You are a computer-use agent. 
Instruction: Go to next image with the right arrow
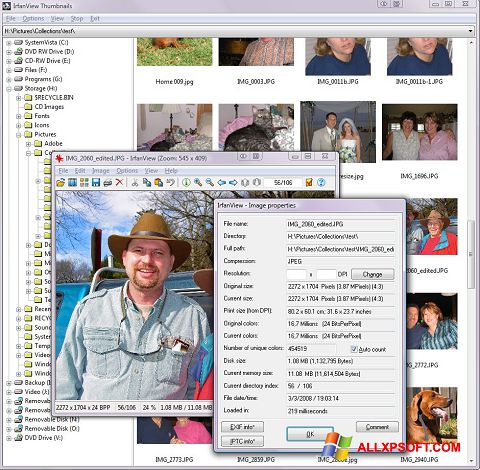pyautogui.click(x=233, y=182)
